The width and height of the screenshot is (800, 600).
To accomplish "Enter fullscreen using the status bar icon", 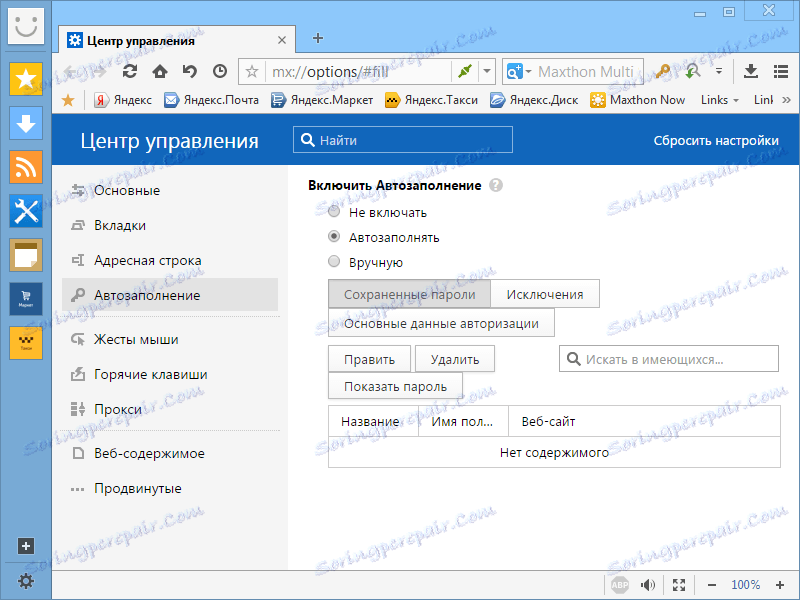I will 679,585.
